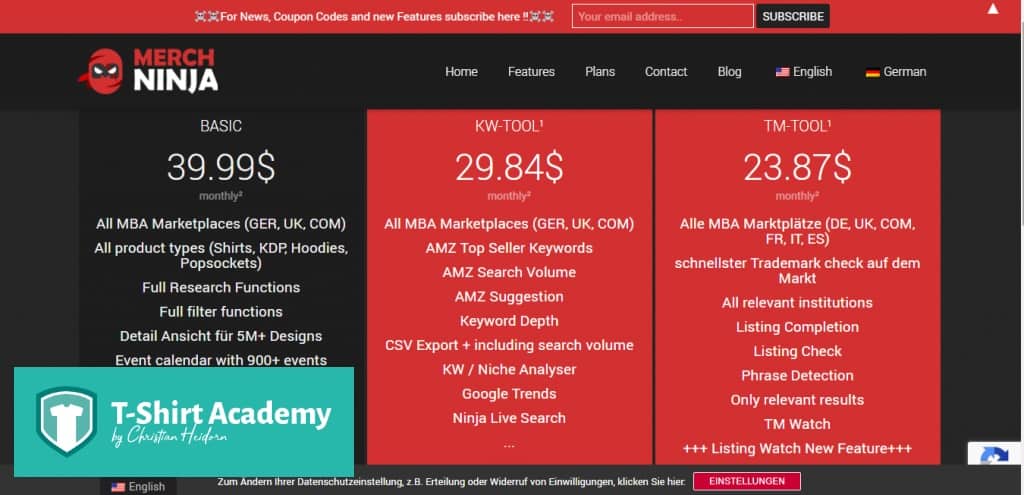The image size is (1024, 495).
Task: Click the Keyword Depth feature
Action: [509, 321]
